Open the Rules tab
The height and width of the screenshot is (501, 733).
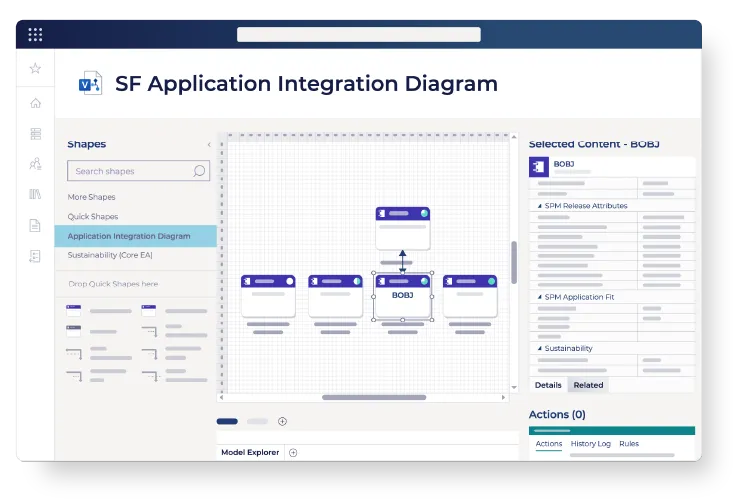click(x=629, y=444)
